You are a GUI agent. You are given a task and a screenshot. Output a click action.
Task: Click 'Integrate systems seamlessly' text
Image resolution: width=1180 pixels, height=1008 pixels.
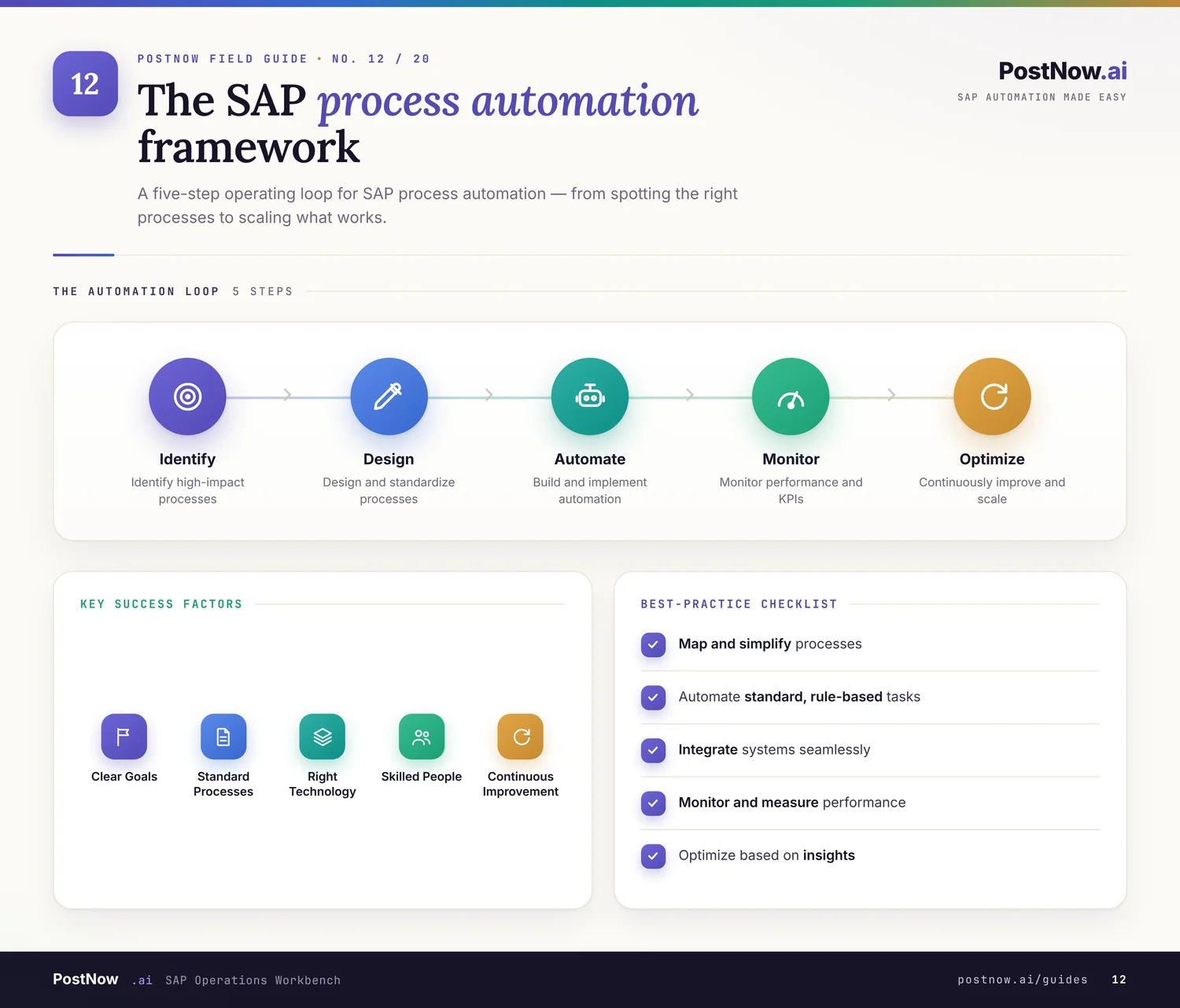point(774,749)
